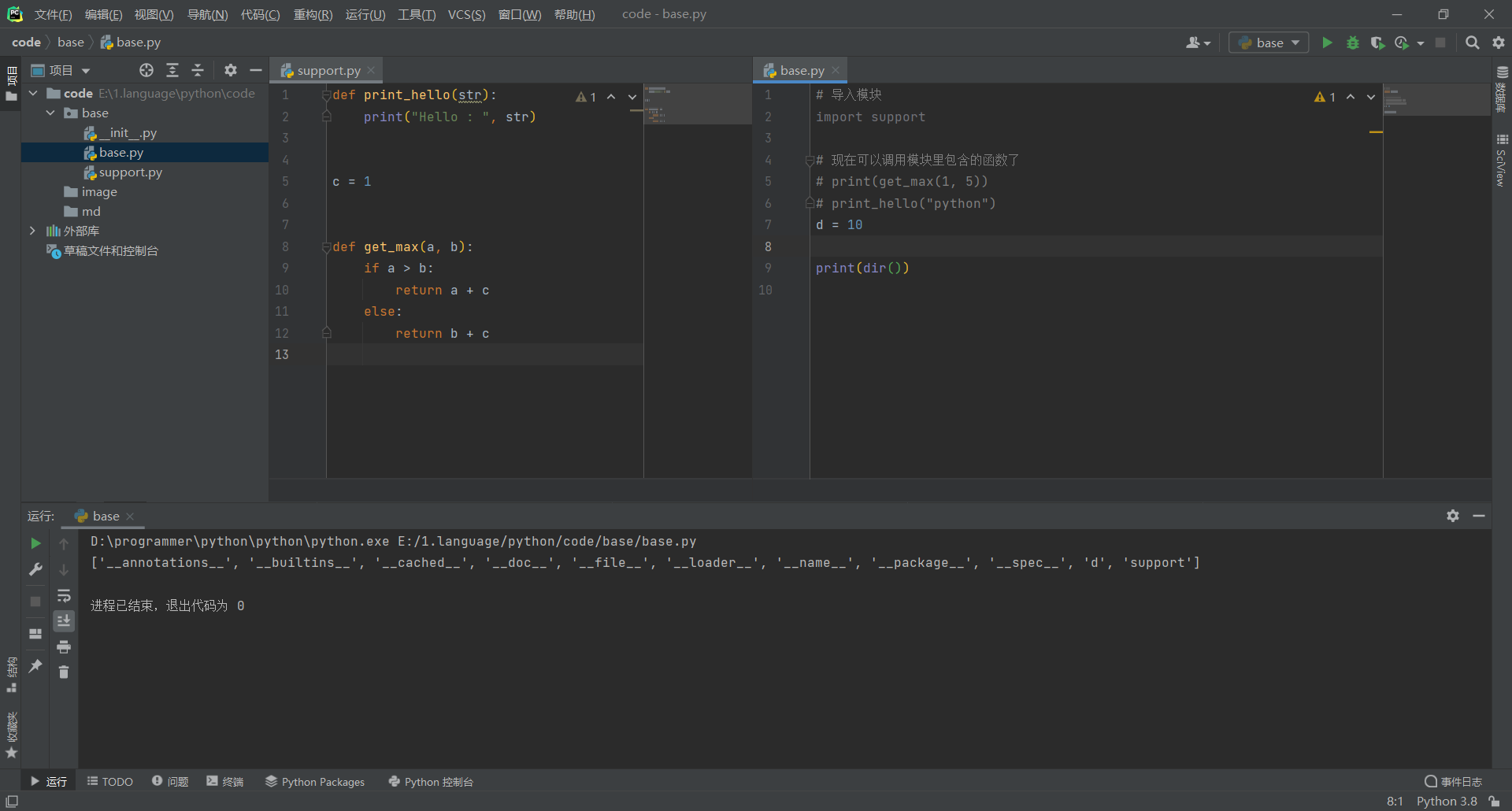Screen dimensions: 1512x811
Task: Fold the comment block in base.py
Action: coord(809,161)
